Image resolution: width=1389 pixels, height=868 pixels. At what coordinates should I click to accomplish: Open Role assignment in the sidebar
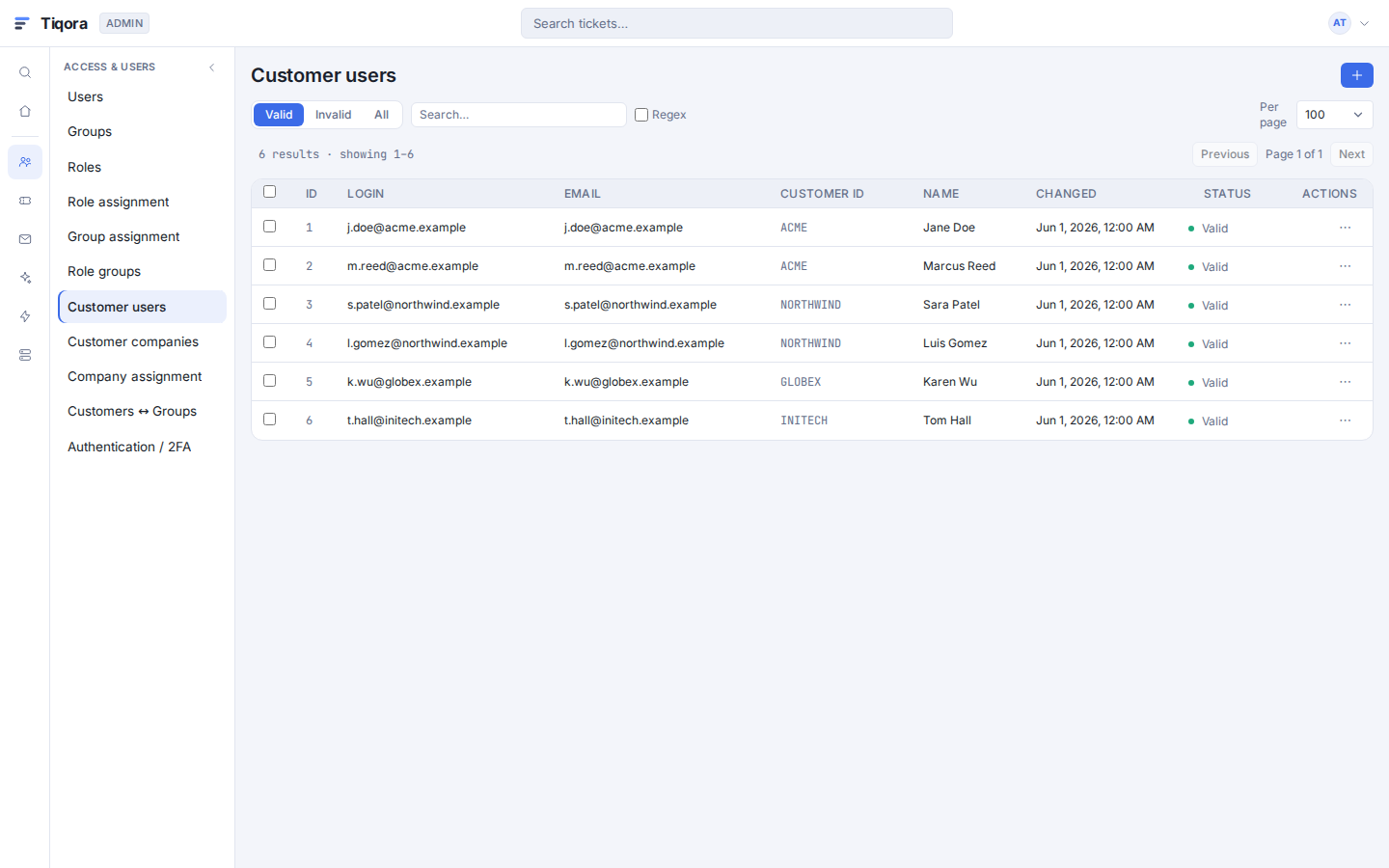(x=142, y=202)
